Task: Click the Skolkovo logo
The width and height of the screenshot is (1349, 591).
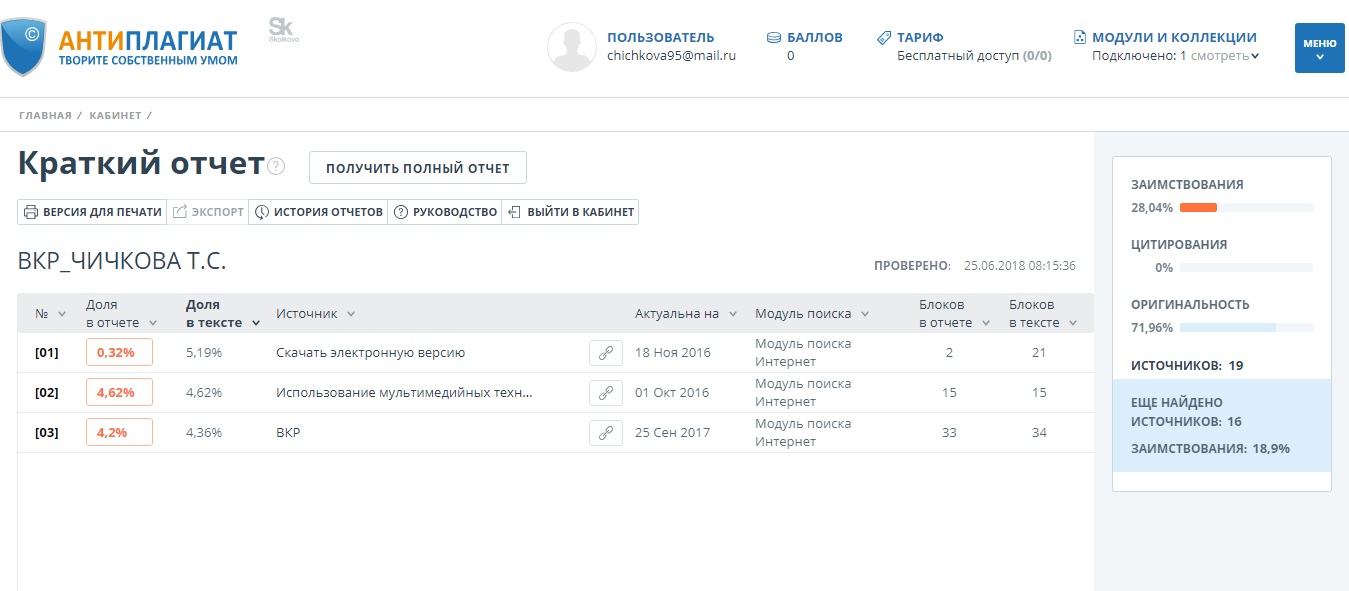Action: click(283, 30)
